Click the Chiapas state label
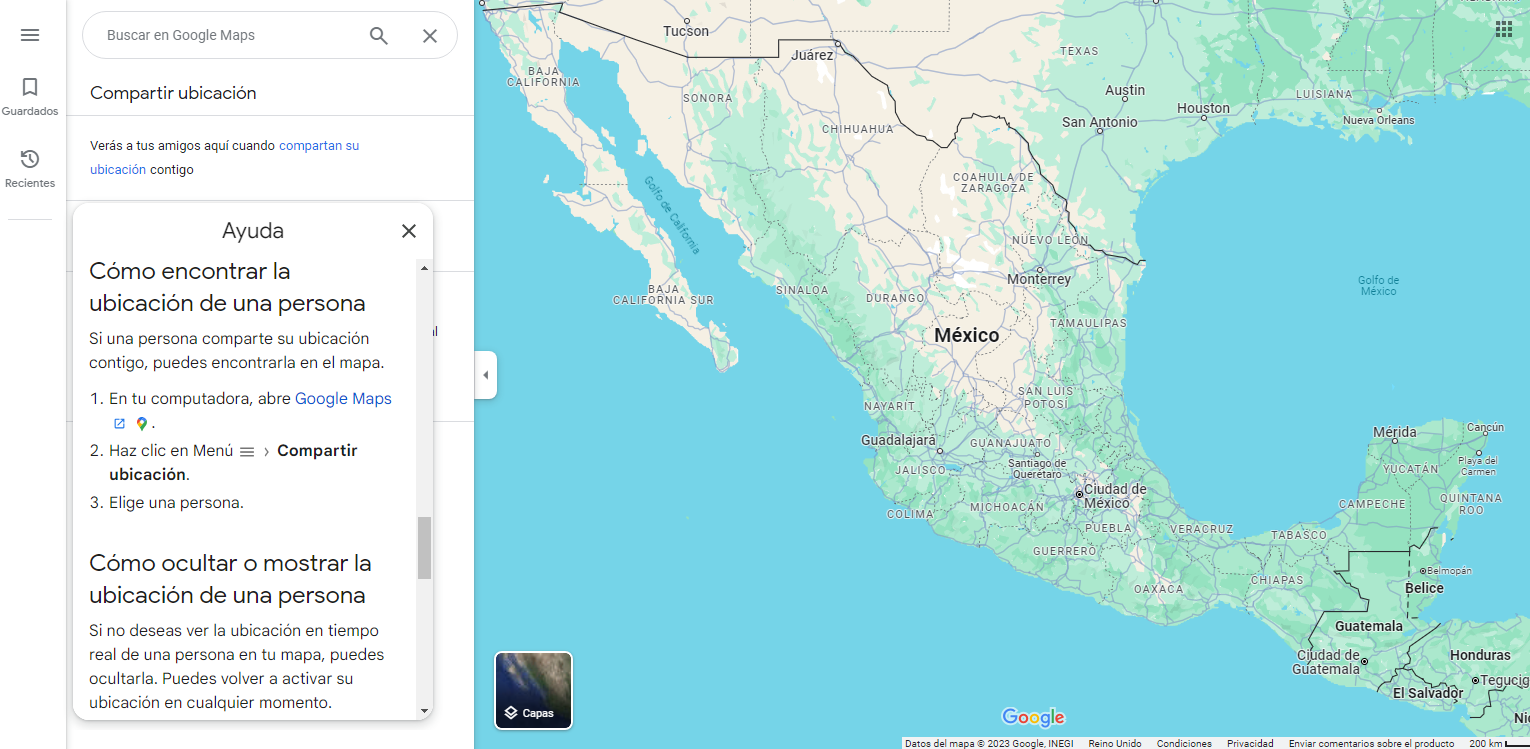1530x749 pixels. [1277, 580]
